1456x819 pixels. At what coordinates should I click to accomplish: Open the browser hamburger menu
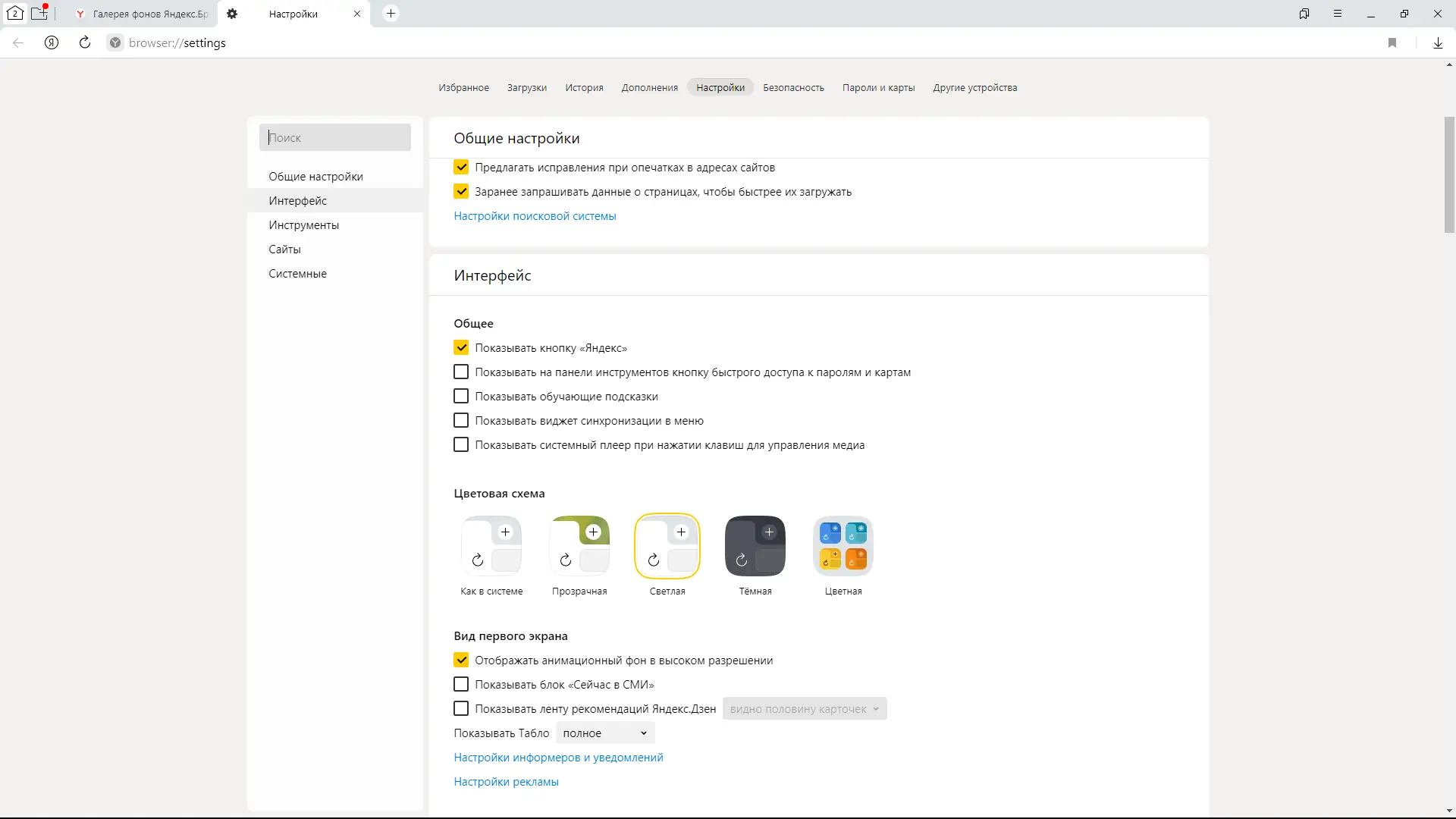click(x=1338, y=14)
